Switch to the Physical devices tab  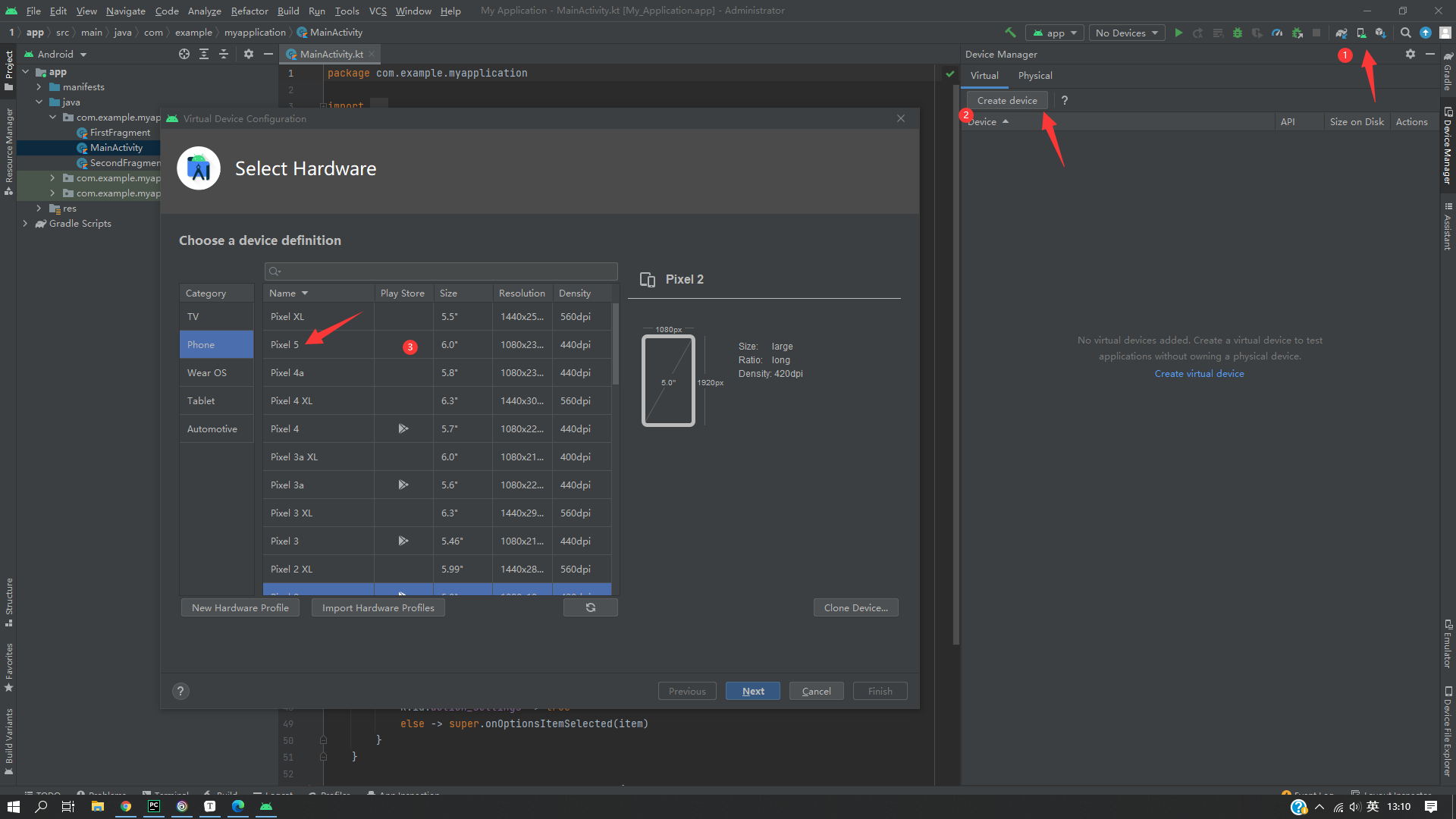coord(1034,75)
